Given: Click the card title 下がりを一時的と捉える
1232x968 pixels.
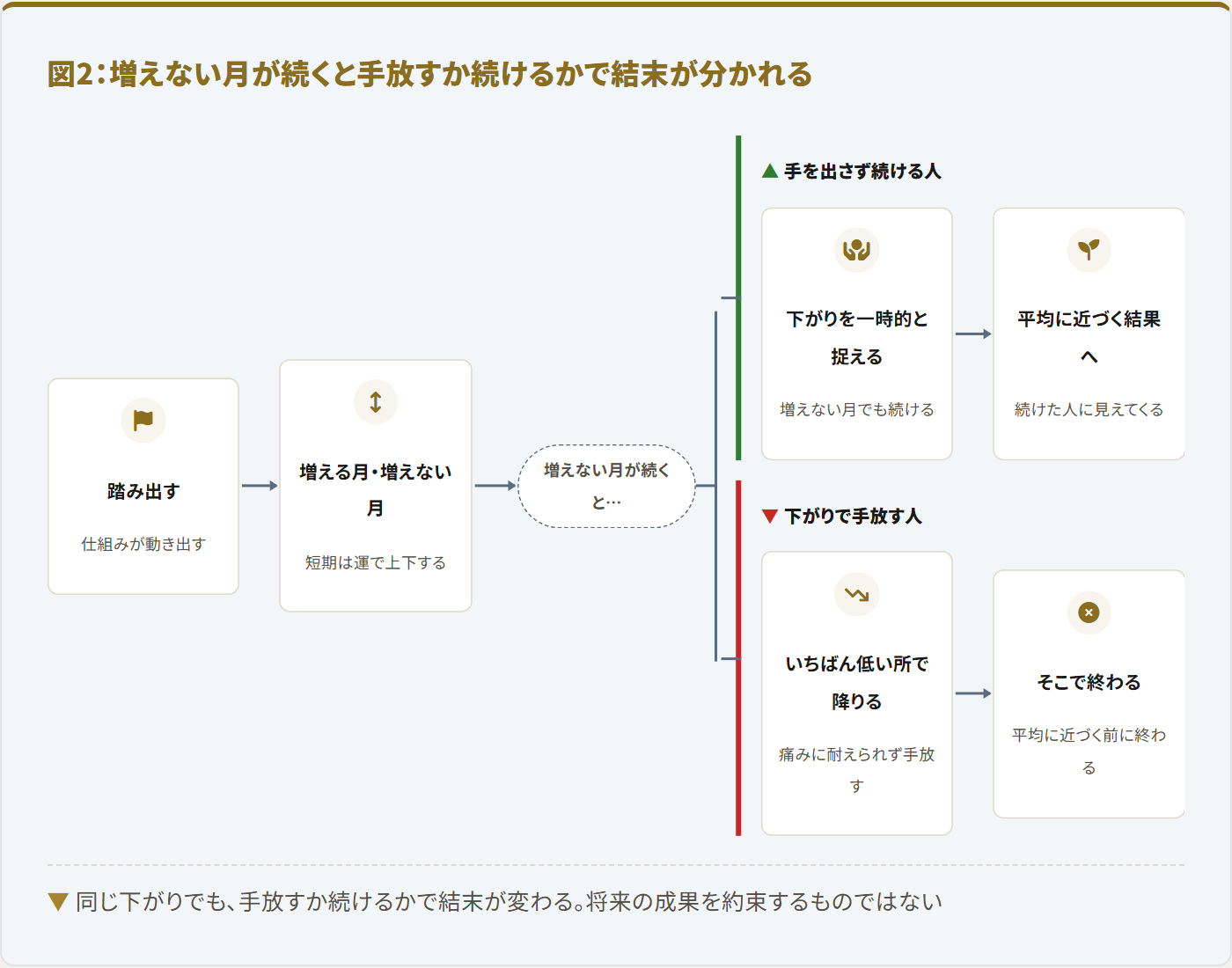Looking at the screenshot, I should (857, 338).
